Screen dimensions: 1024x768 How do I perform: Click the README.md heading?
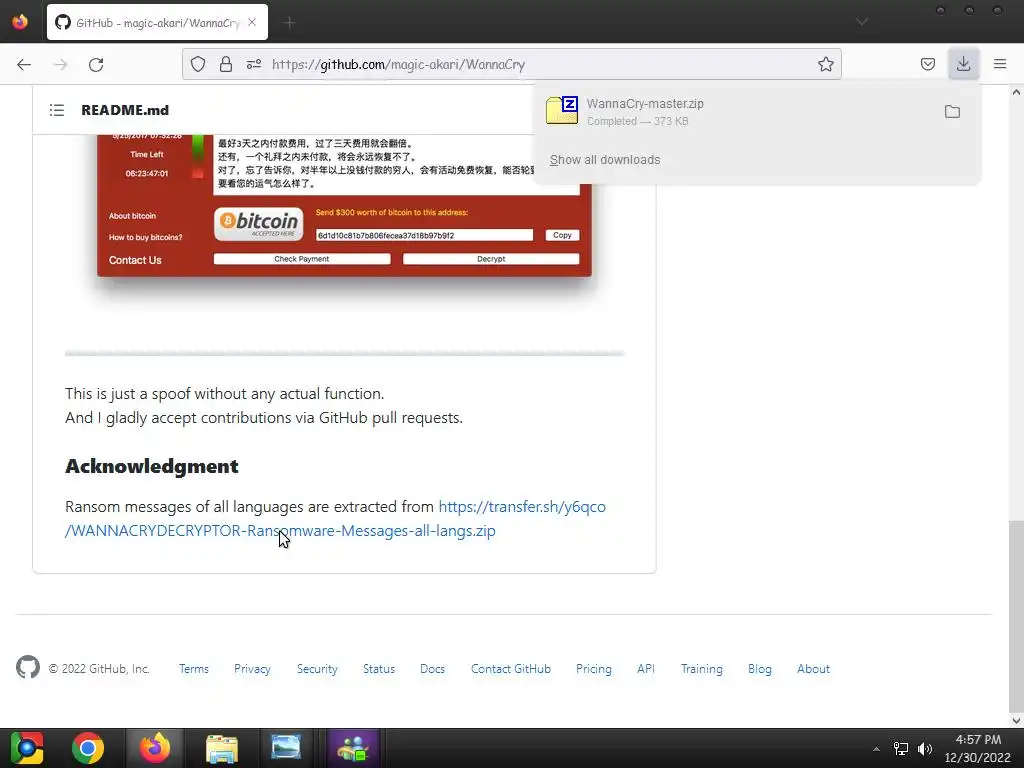[125, 110]
